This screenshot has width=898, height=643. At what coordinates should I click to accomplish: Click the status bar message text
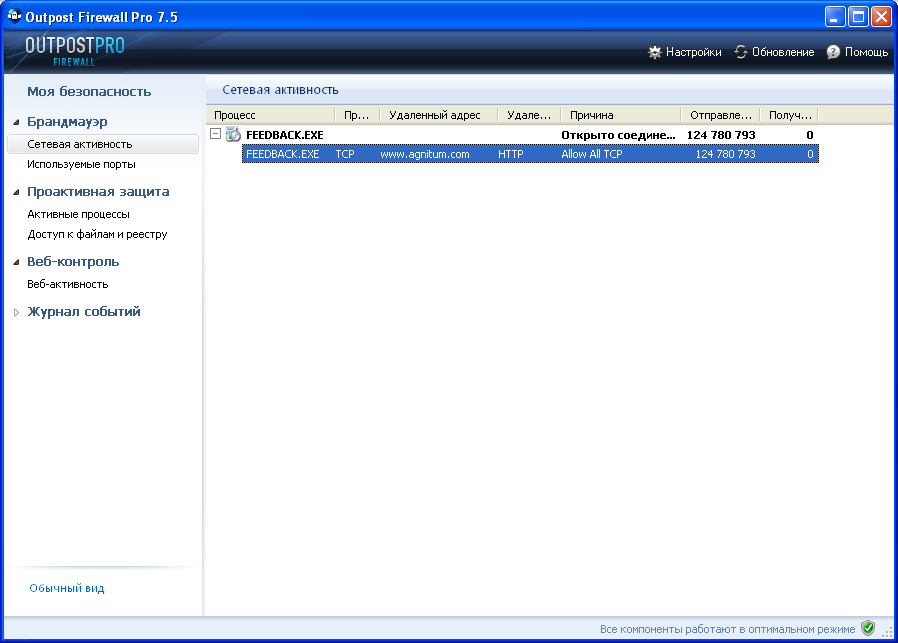point(727,629)
